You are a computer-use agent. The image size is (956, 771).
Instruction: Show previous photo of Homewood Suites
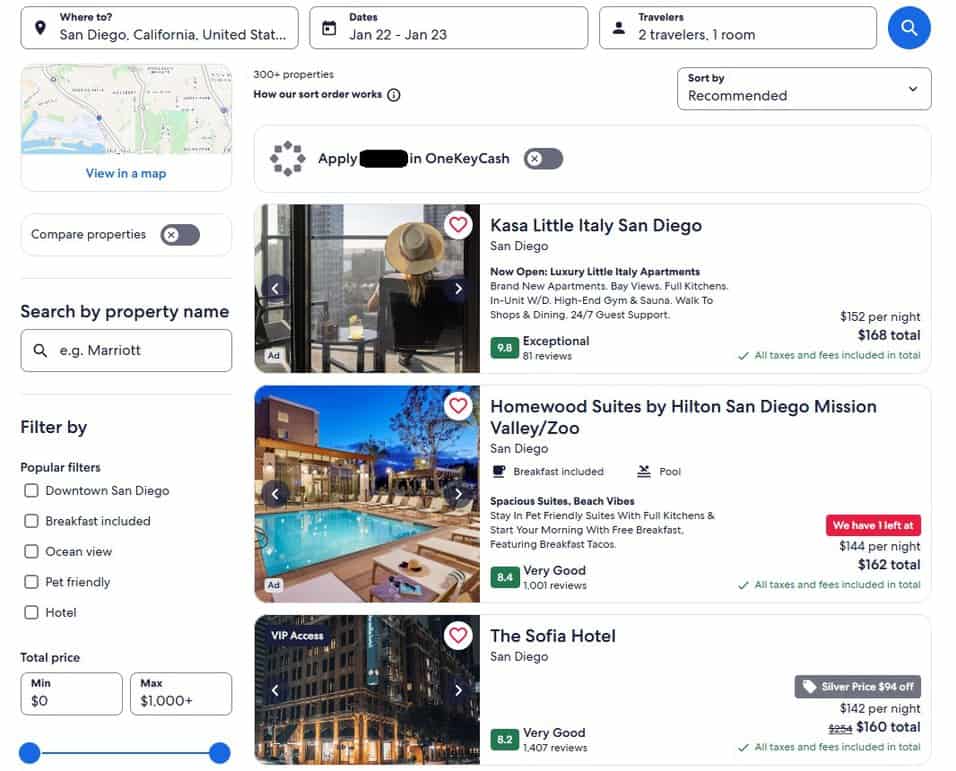click(275, 494)
